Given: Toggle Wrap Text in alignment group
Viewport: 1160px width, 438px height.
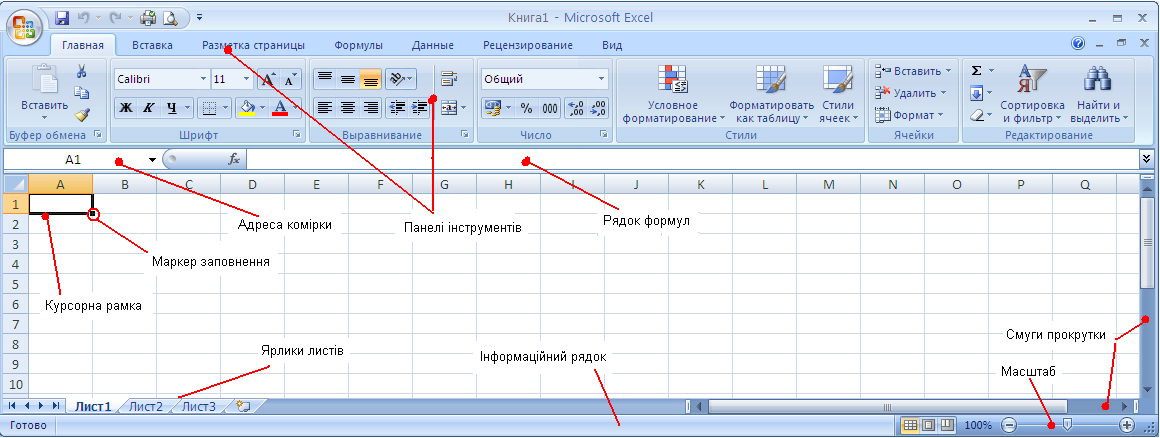Looking at the screenshot, I should coord(449,78).
